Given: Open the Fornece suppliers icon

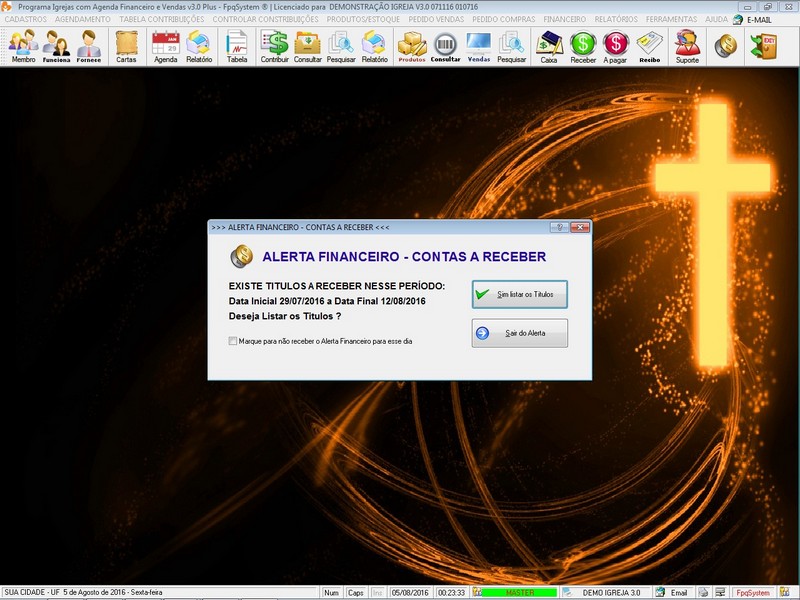Looking at the screenshot, I should [x=89, y=46].
